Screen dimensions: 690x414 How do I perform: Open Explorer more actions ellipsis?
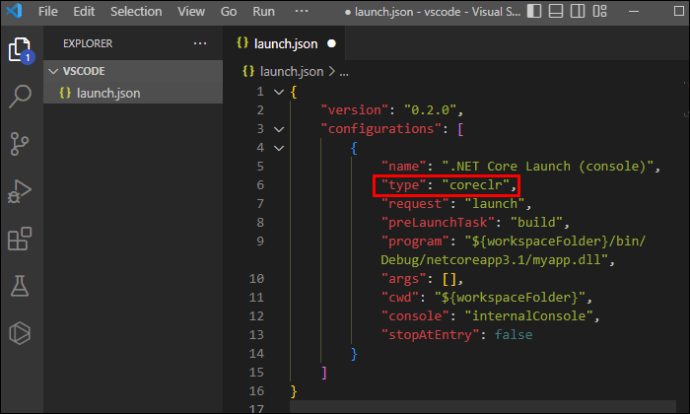[x=200, y=43]
